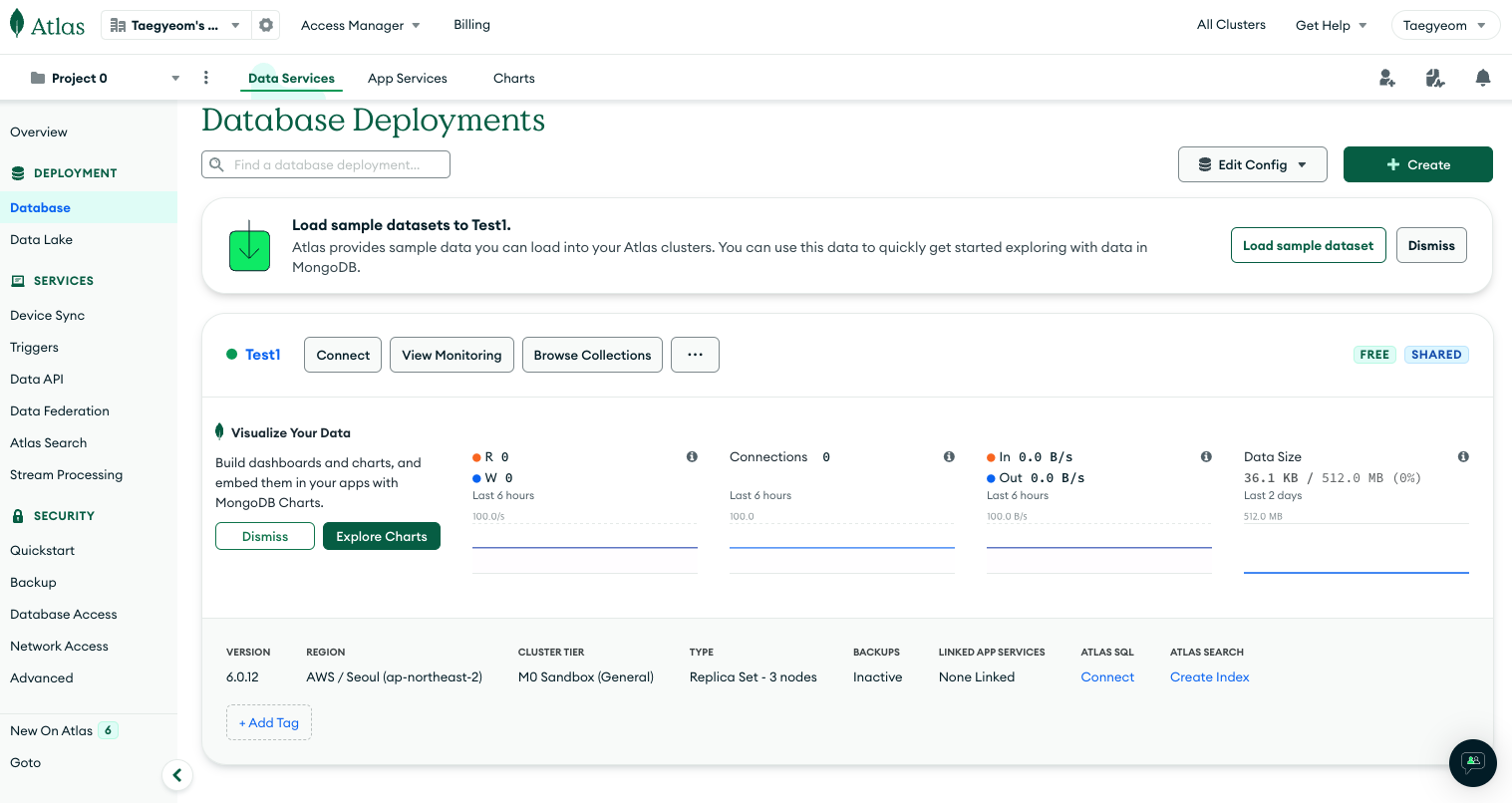Open organization settings gear icon
This screenshot has height=803, width=1512.
266,25
